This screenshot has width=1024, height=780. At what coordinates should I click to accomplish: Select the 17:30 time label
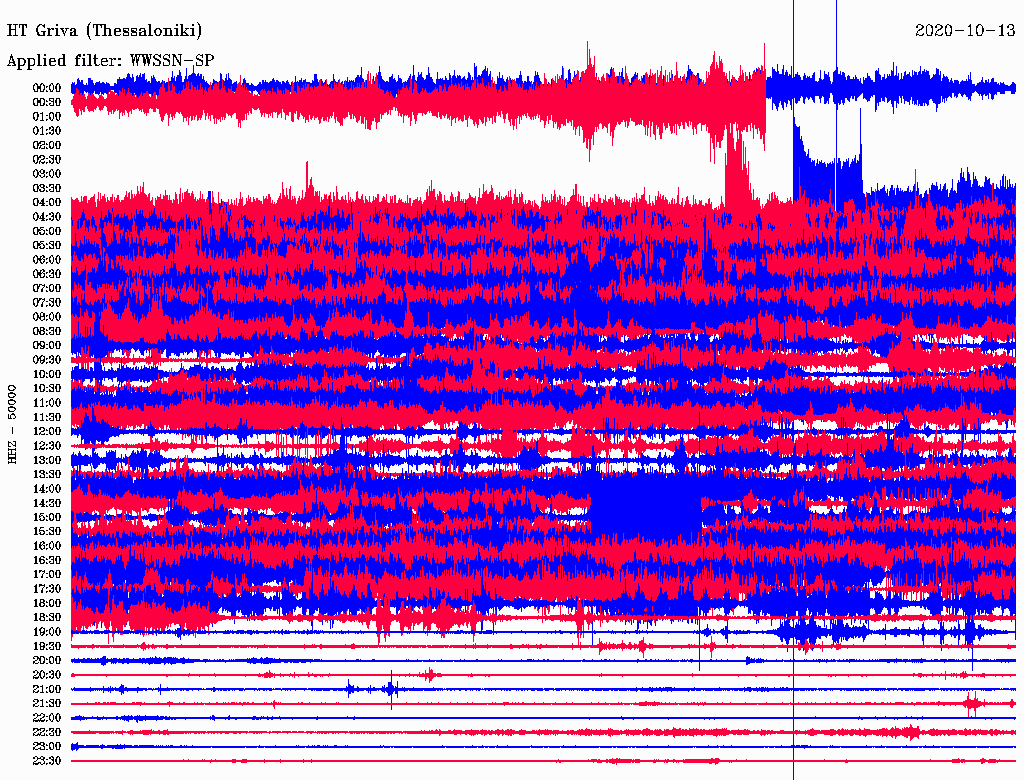47,589
